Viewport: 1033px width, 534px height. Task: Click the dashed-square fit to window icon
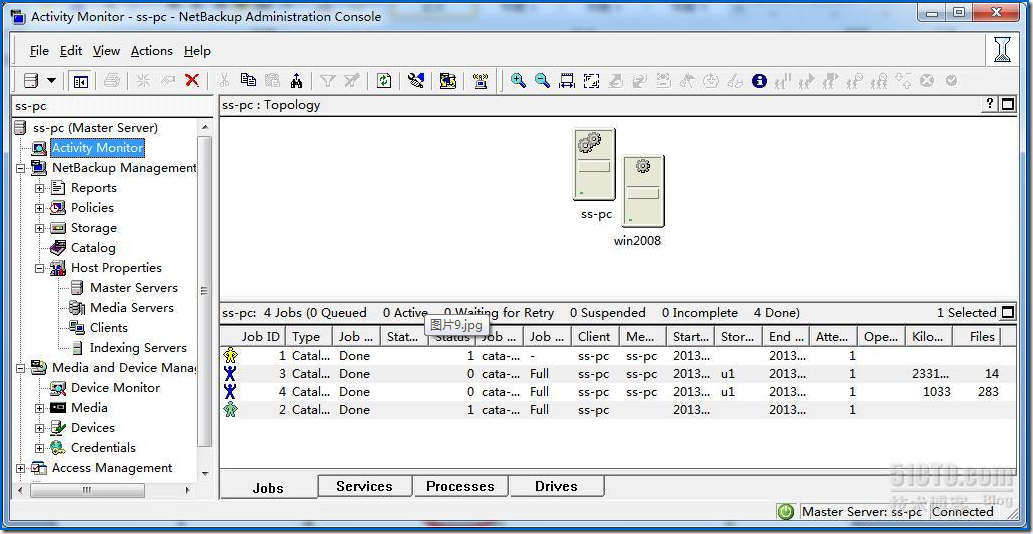pyautogui.click(x=591, y=81)
